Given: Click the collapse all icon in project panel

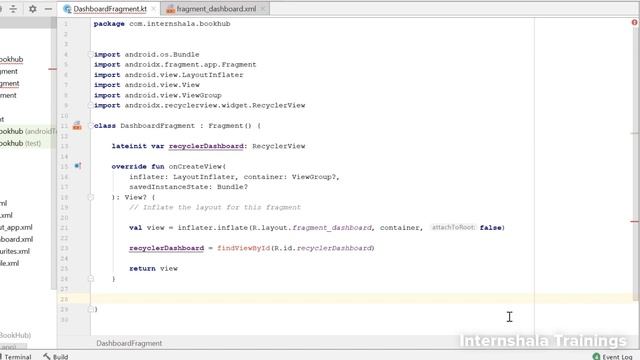Looking at the screenshot, I should (13, 9).
